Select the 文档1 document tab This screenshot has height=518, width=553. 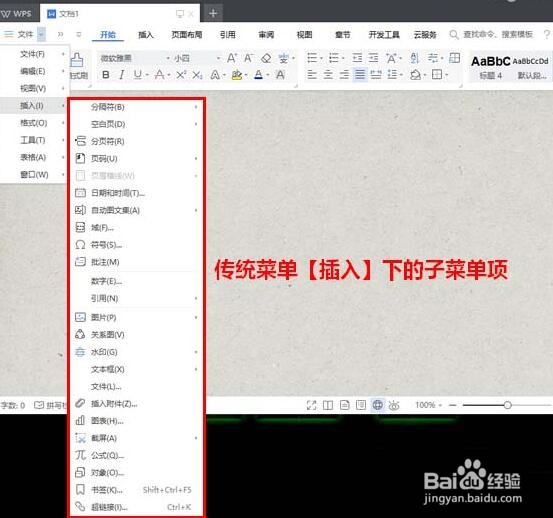pos(120,14)
